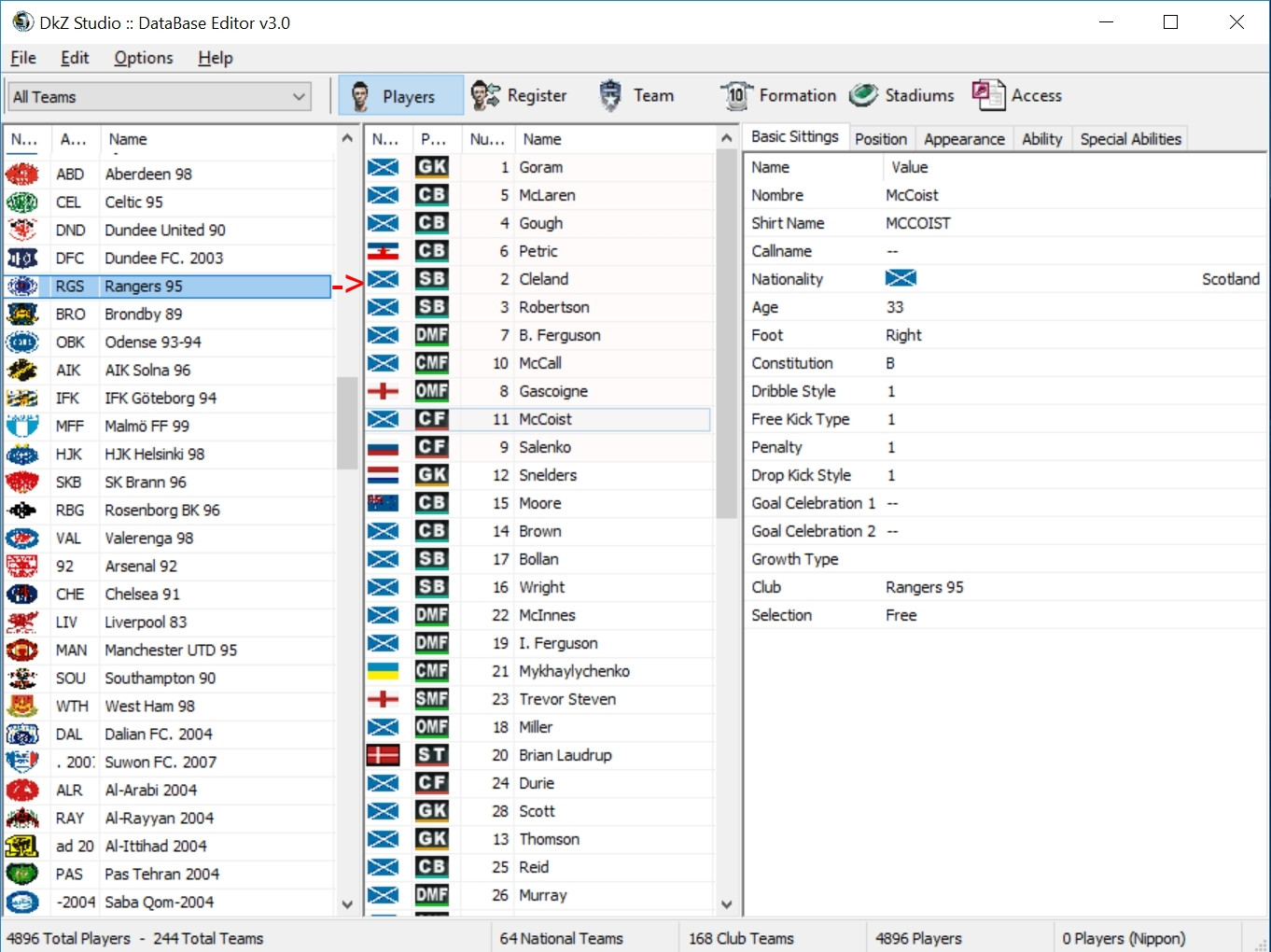This screenshot has height=952, width=1271.
Task: Click the players list scroll up arrow
Action: tap(727, 138)
